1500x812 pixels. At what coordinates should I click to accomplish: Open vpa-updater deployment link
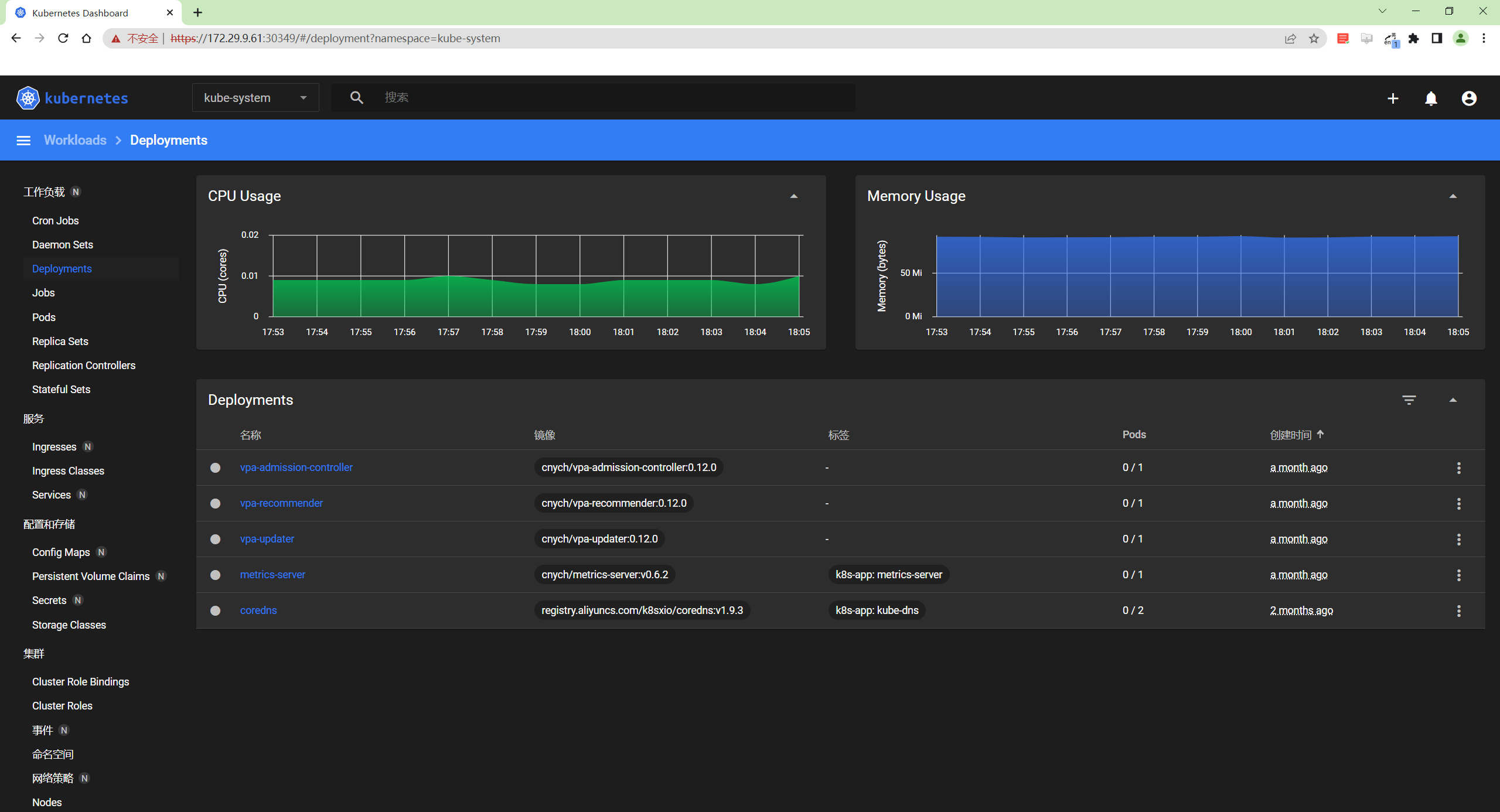click(x=267, y=539)
